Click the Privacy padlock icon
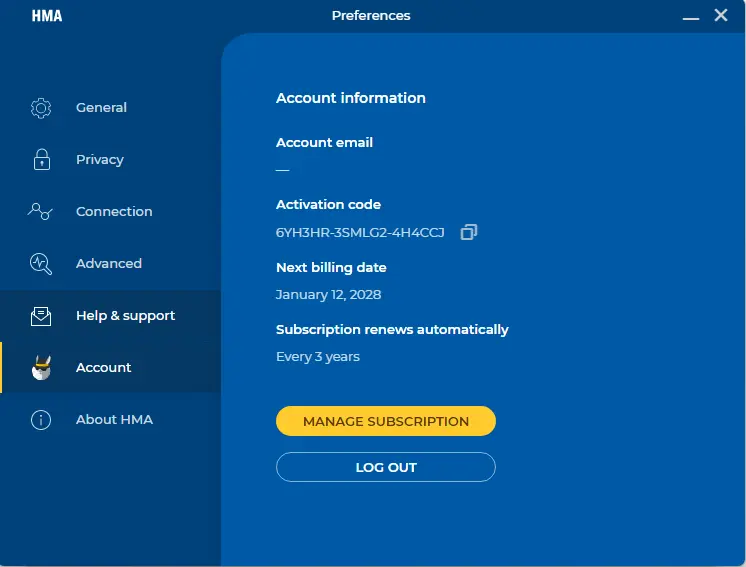 (x=42, y=159)
